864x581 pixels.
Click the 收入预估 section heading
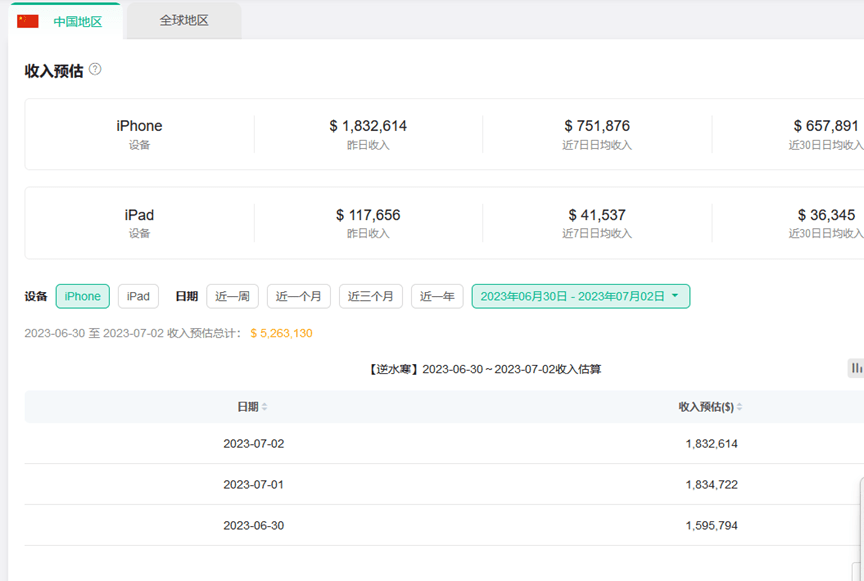click(54, 71)
